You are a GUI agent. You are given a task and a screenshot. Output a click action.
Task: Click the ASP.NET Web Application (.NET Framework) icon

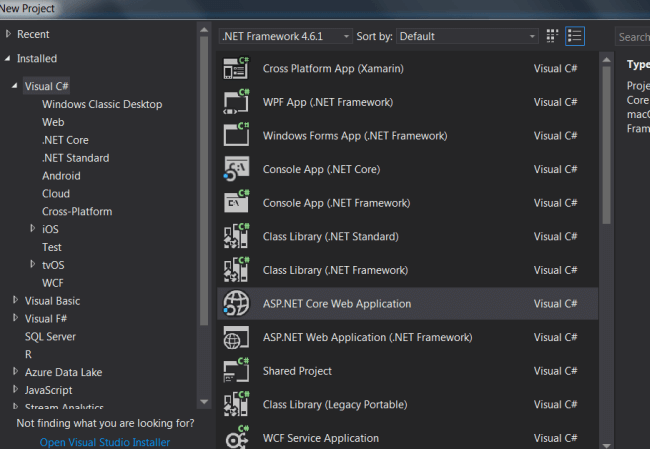tap(236, 337)
